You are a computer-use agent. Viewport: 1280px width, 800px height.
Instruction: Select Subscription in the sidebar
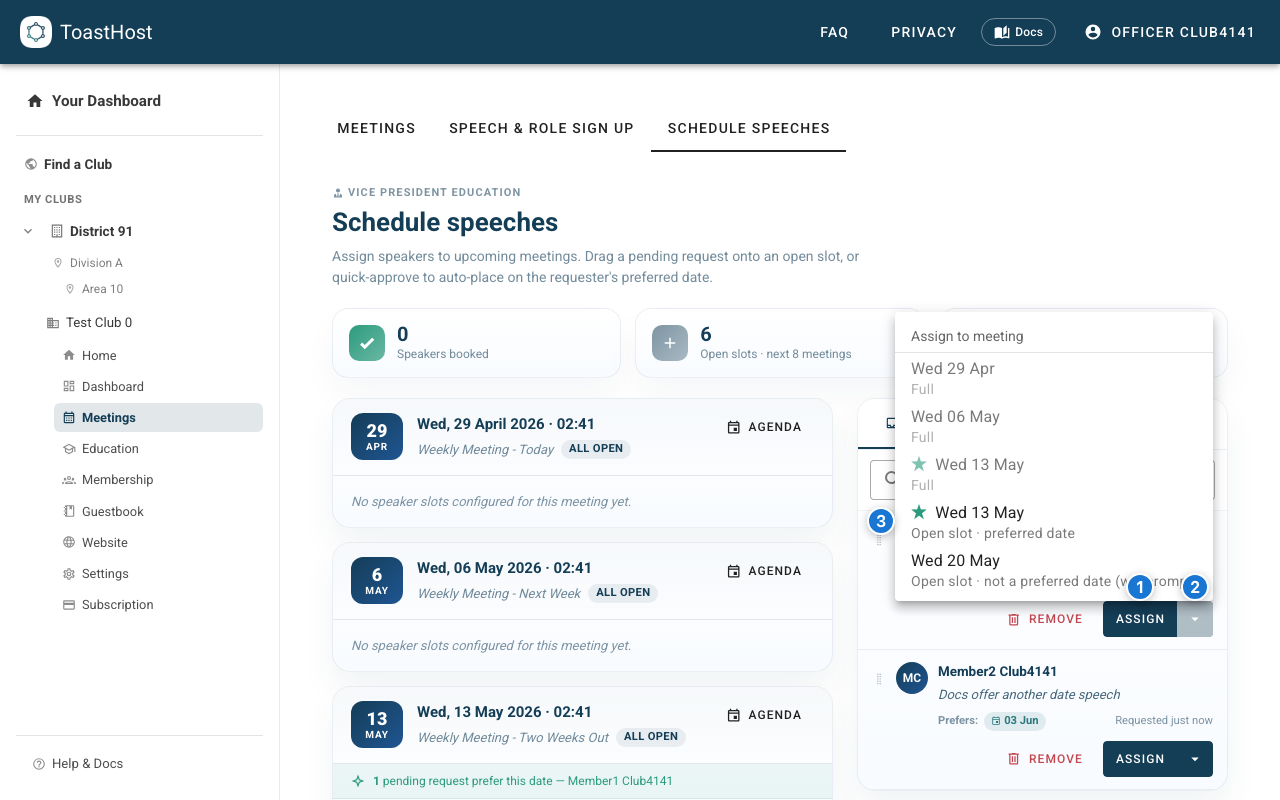(117, 605)
